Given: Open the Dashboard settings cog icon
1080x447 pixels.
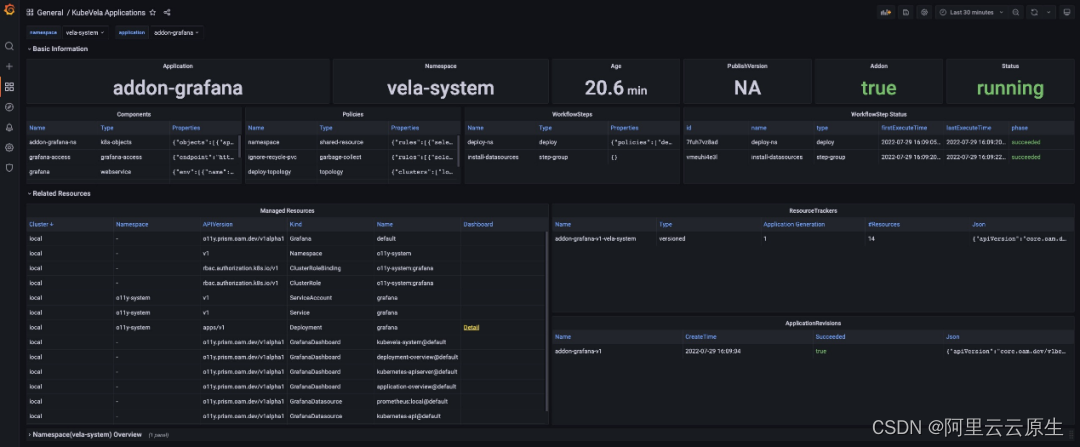Looking at the screenshot, I should [924, 12].
